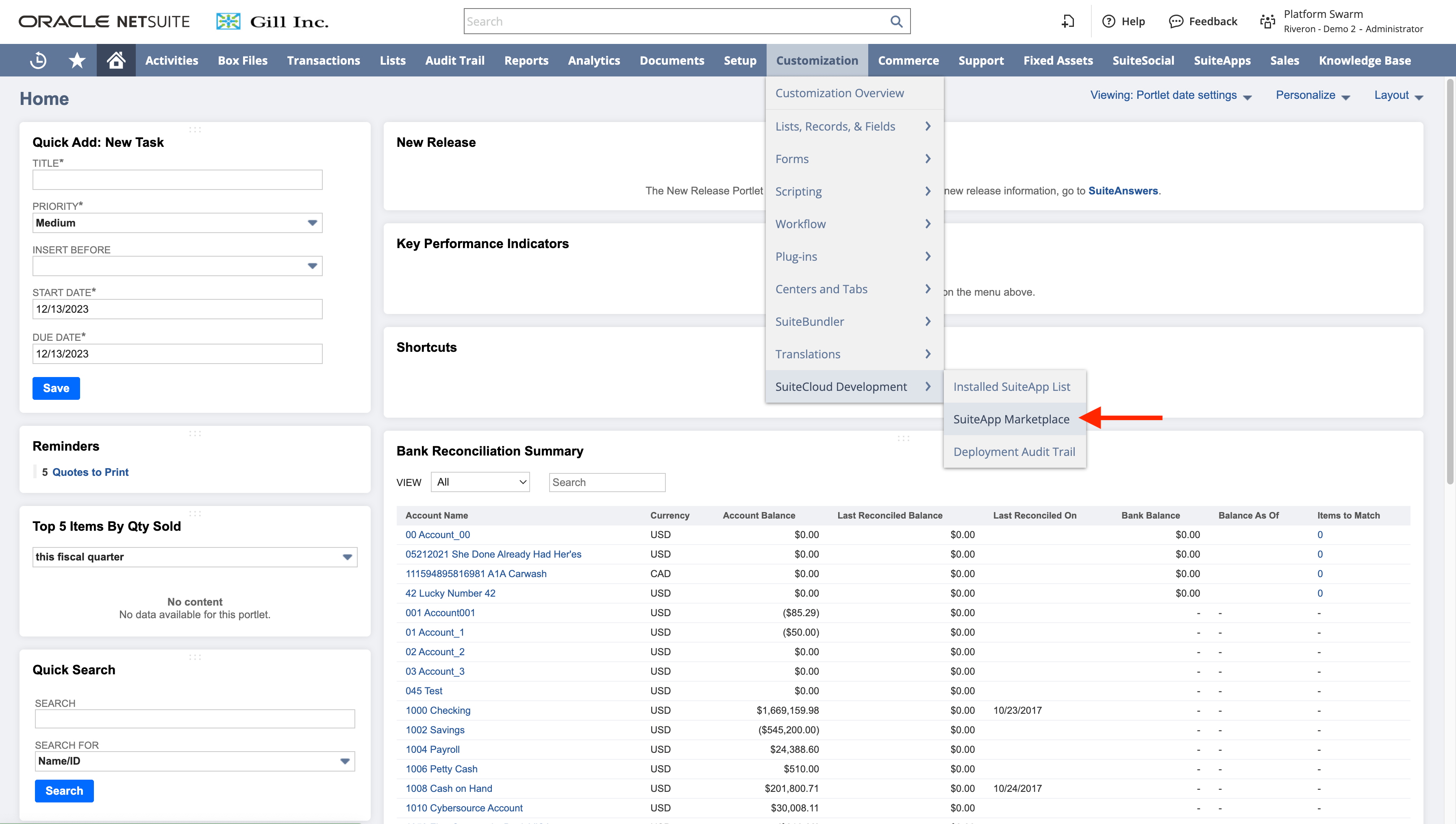Click the Shortcuts star icon

coord(77,60)
